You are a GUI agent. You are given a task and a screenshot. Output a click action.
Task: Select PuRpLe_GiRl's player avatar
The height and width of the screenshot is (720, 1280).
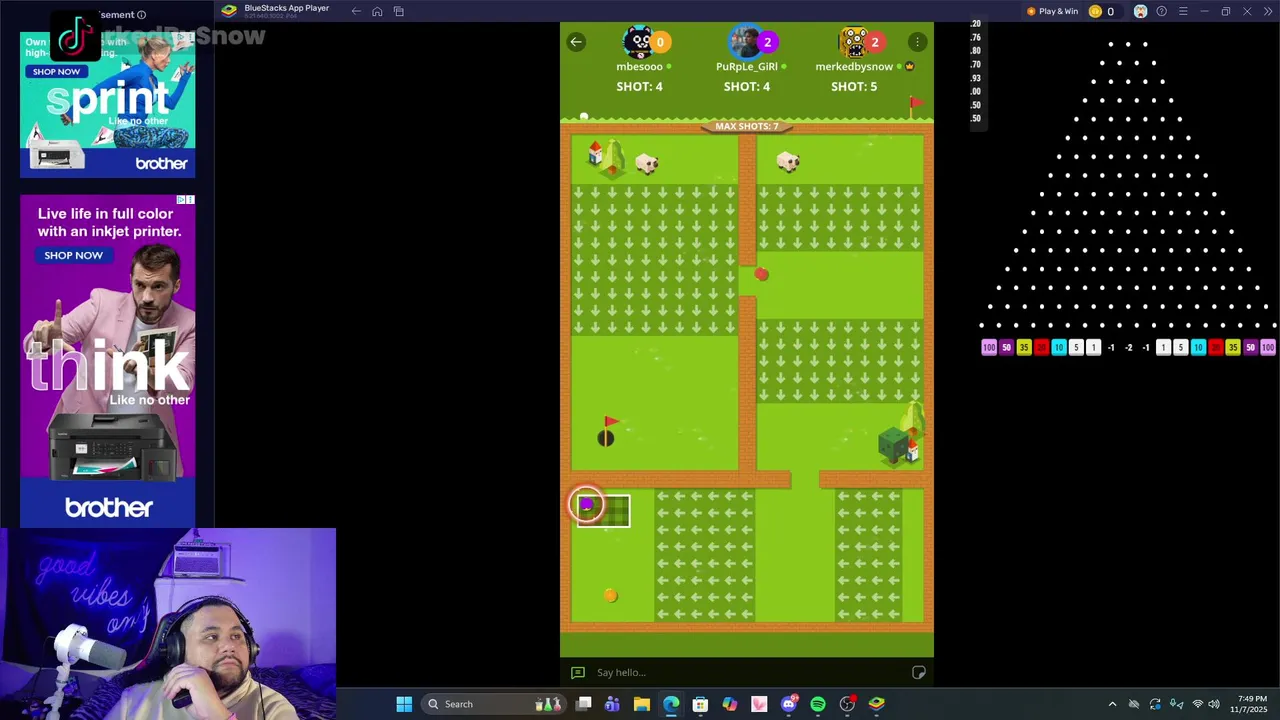pyautogui.click(x=745, y=42)
